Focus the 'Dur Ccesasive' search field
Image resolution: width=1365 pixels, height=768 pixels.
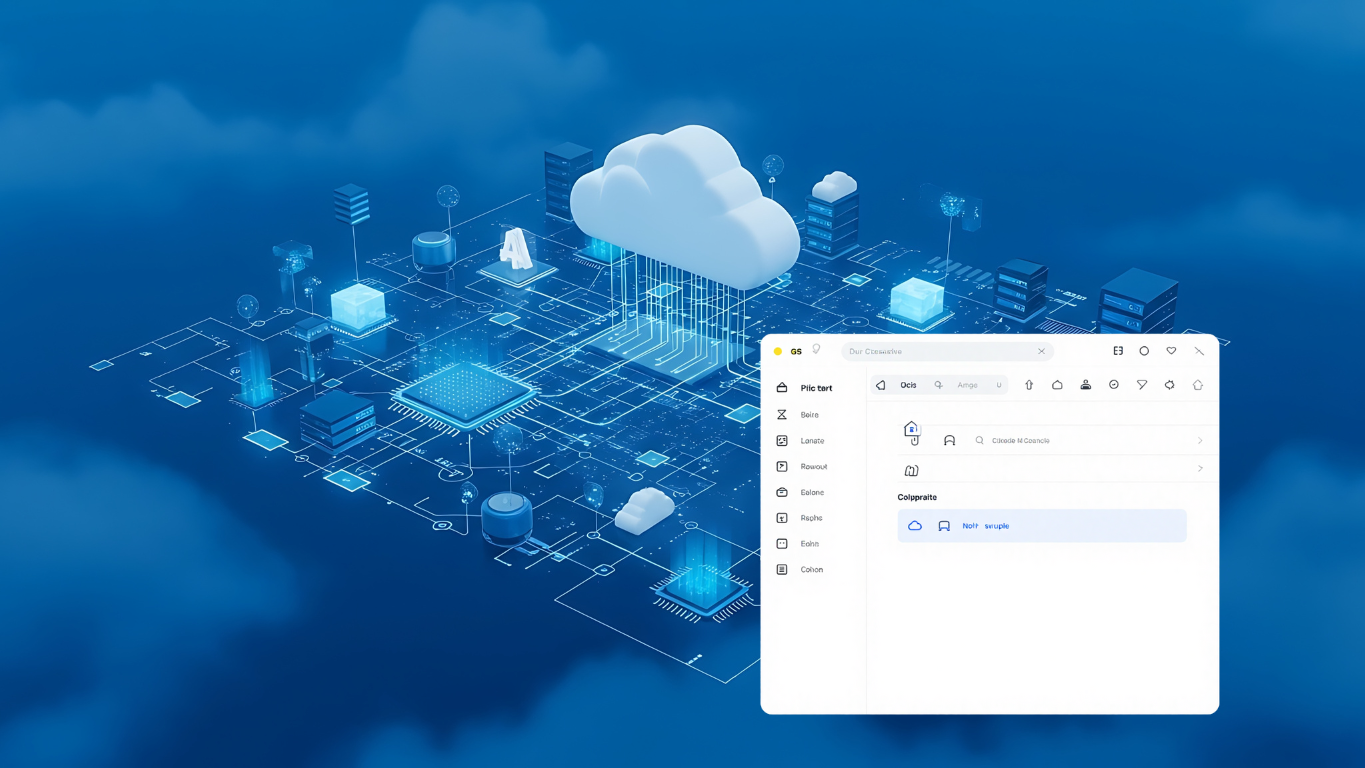tap(947, 352)
